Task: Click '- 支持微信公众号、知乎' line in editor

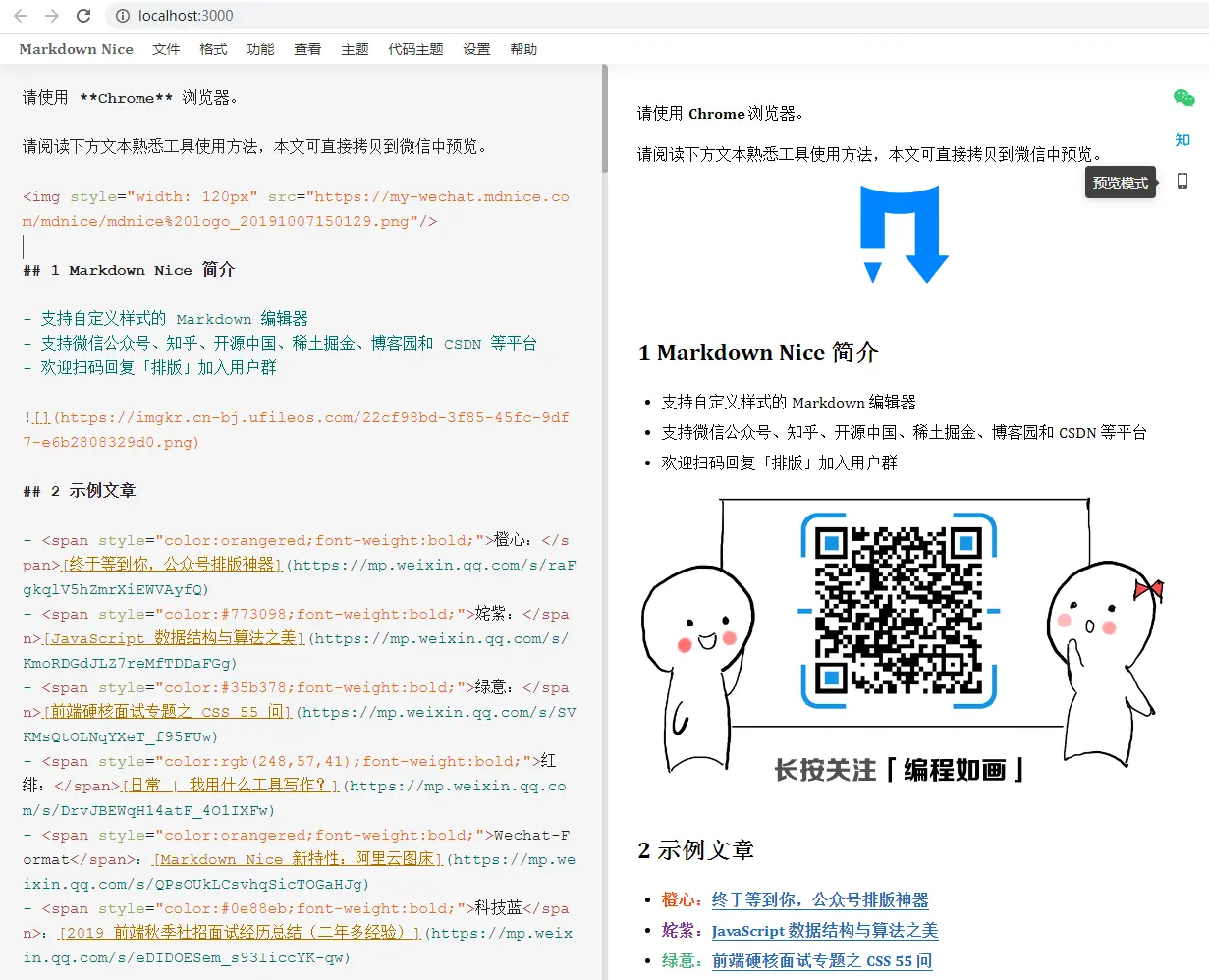Action: 280,344
